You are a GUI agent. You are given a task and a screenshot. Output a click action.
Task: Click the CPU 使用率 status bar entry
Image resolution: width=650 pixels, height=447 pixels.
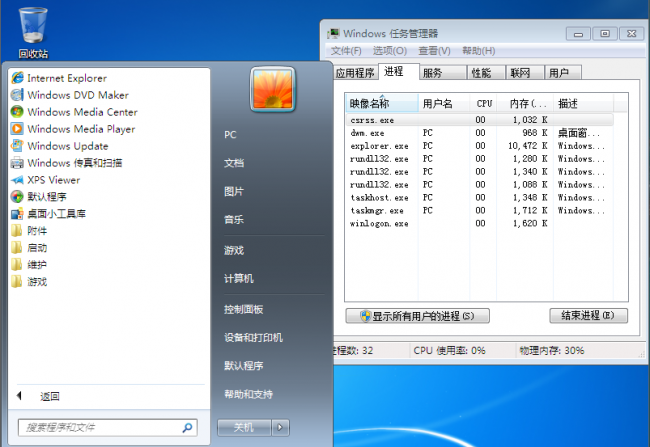click(449, 351)
